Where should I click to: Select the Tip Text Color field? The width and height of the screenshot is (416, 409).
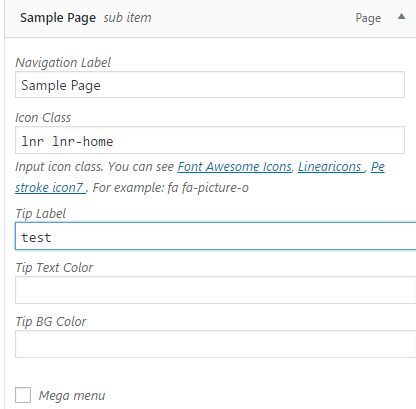point(216,290)
